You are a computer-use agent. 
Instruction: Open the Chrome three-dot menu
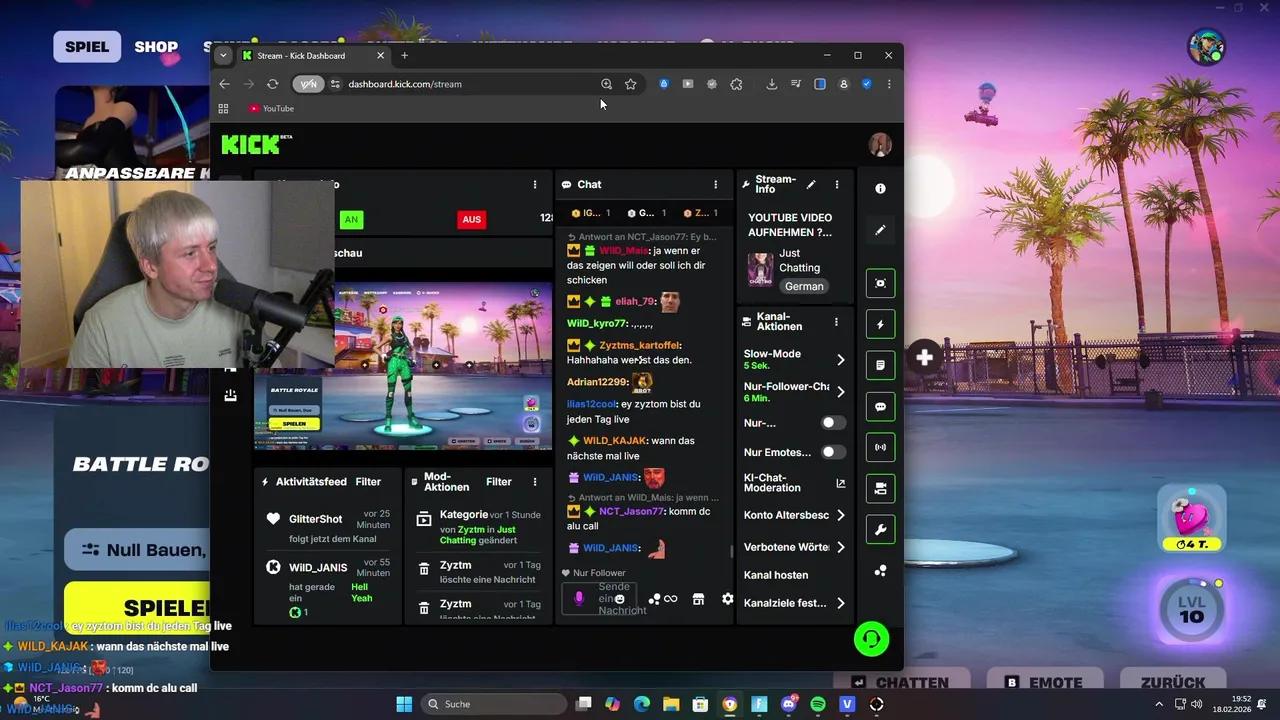pos(889,84)
